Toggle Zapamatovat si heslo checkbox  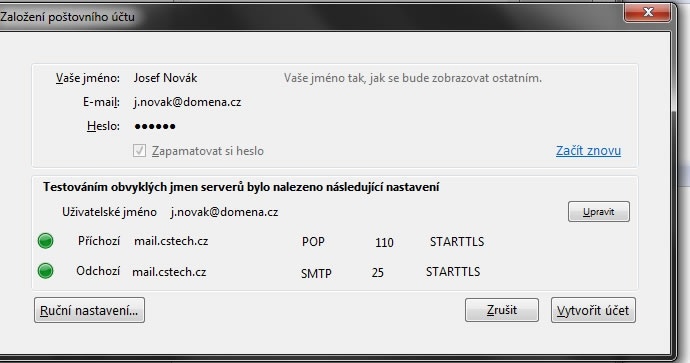click(139, 151)
